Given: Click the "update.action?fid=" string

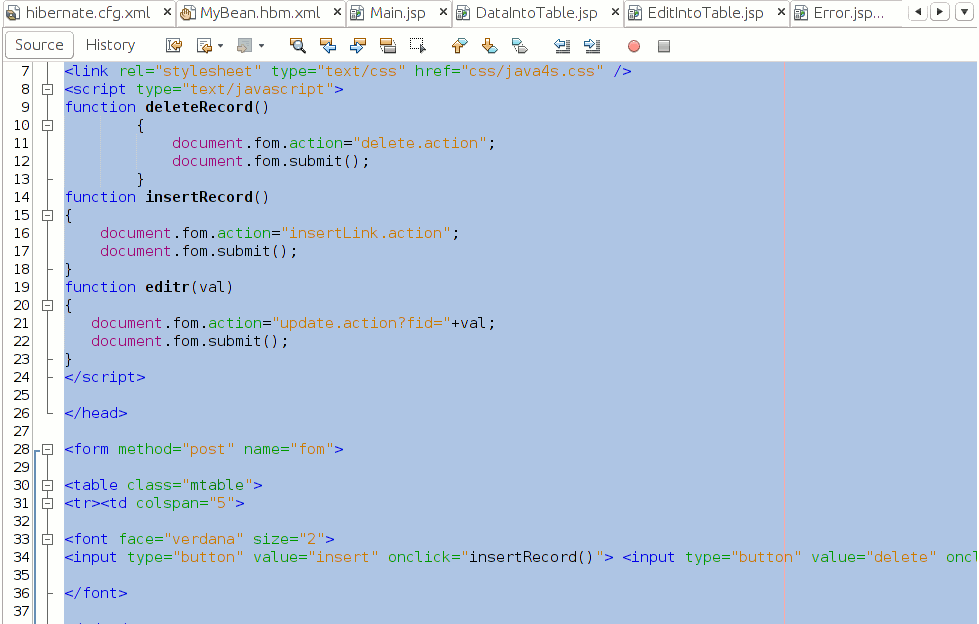Looking at the screenshot, I should [x=362, y=324].
